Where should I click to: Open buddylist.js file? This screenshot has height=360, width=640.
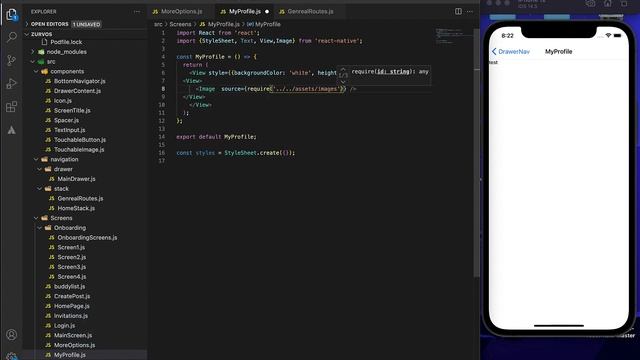(x=69, y=287)
